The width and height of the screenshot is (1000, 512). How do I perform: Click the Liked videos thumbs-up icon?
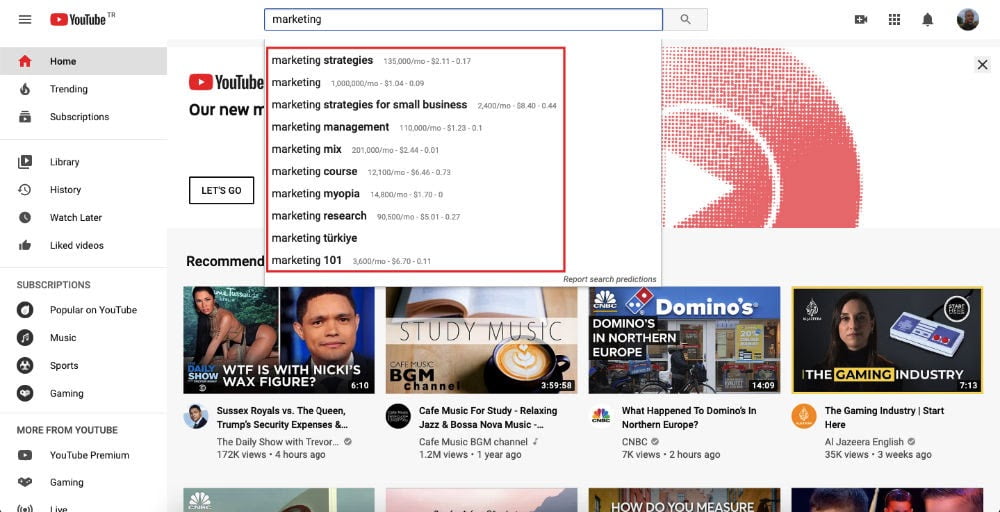25,245
